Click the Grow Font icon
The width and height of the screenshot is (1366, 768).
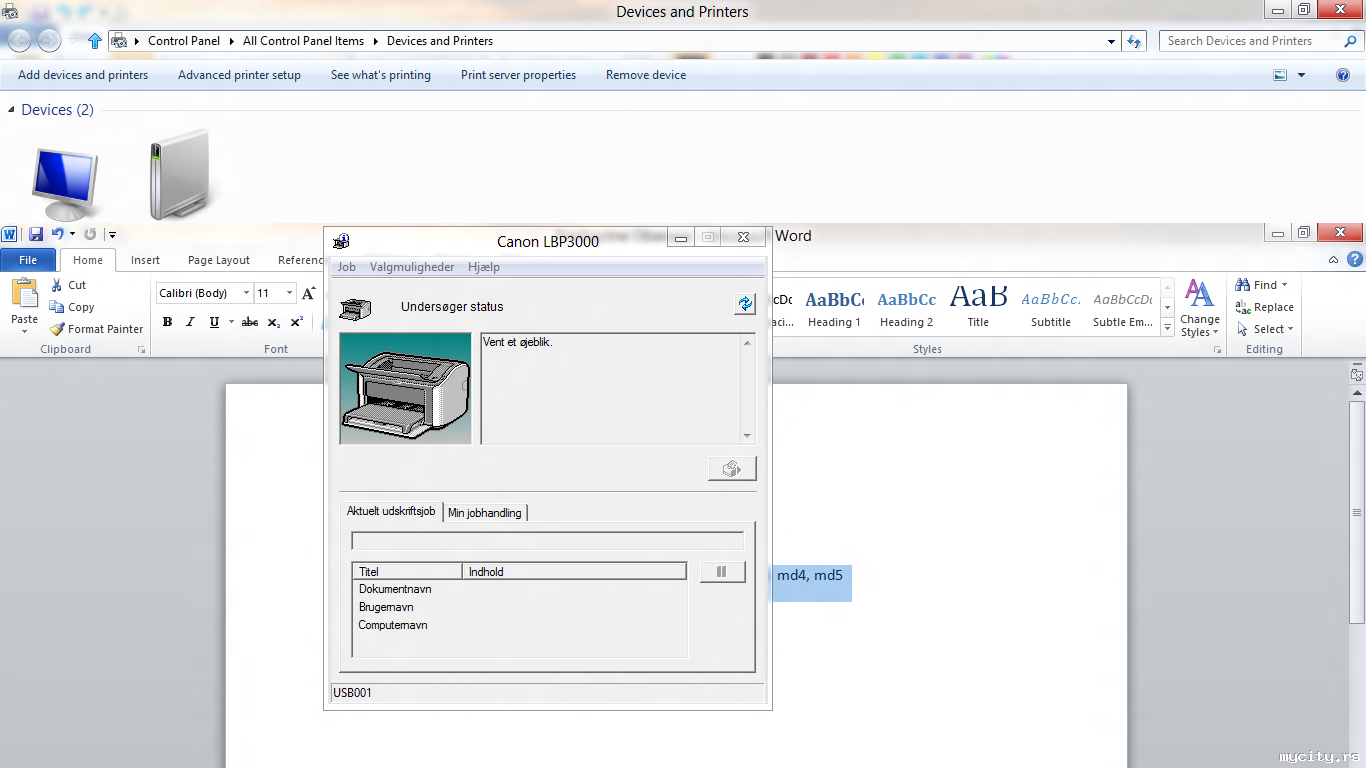(309, 293)
